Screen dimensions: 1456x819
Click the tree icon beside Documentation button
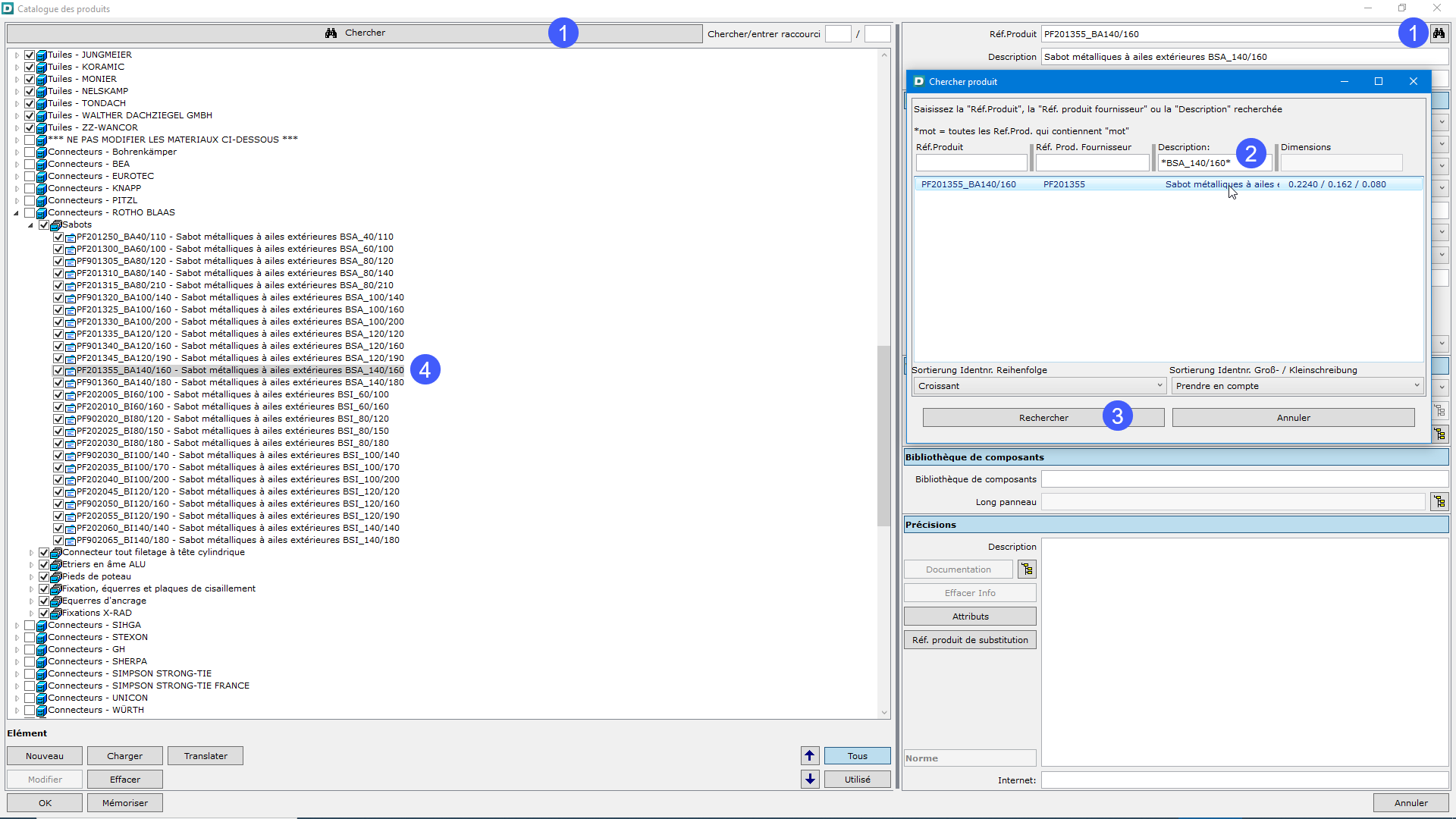[x=1027, y=570]
